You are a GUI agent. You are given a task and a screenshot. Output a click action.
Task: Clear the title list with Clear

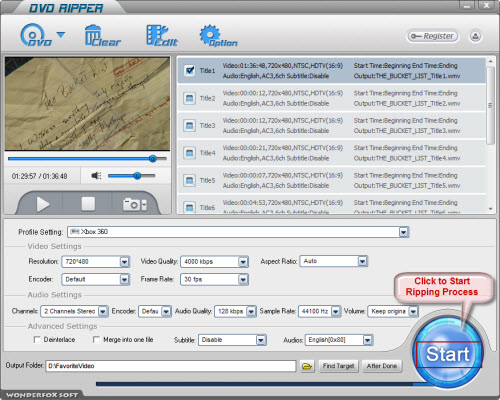click(102, 35)
